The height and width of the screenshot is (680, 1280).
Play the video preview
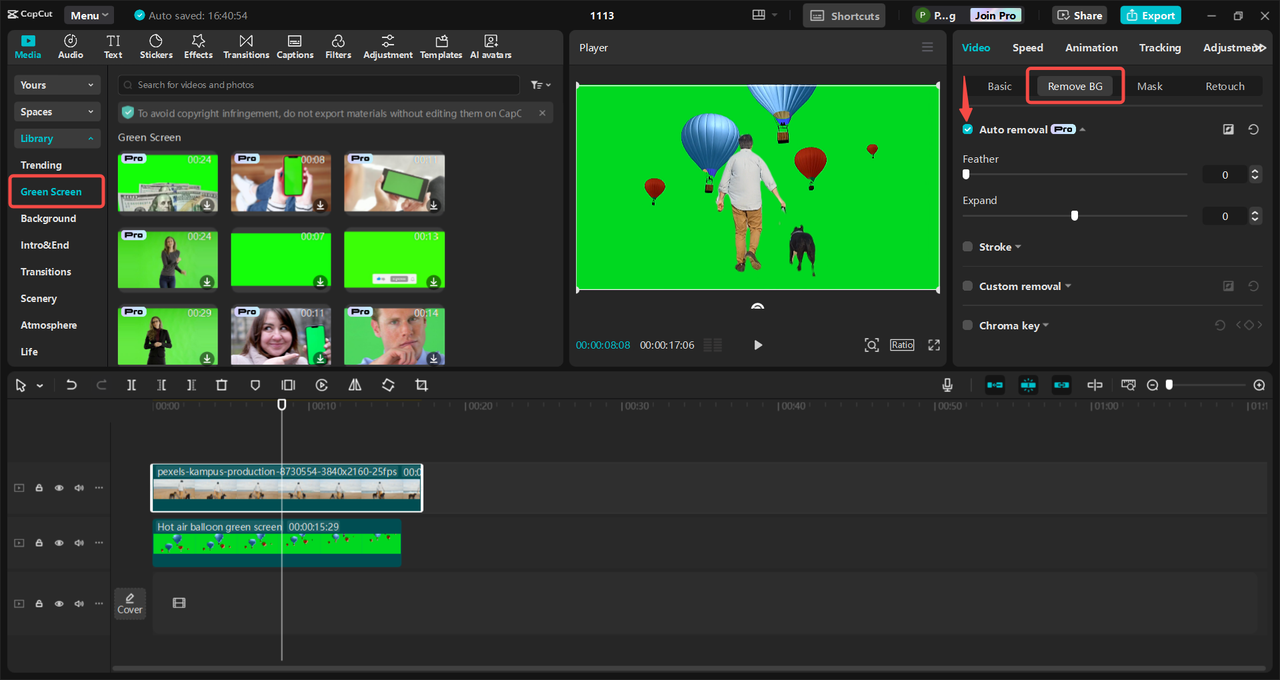[x=757, y=345]
